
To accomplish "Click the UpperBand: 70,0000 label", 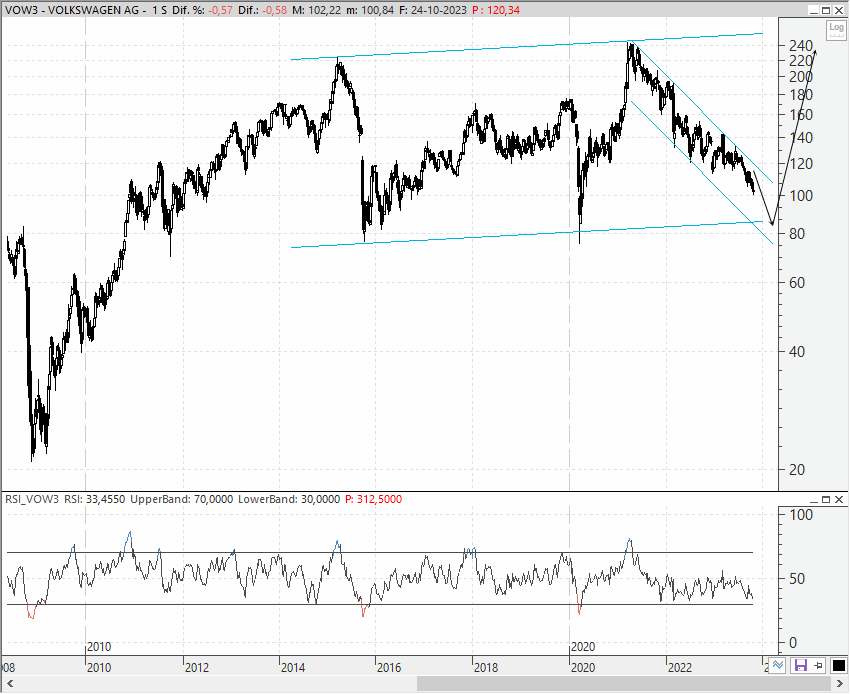I will click(182, 499).
